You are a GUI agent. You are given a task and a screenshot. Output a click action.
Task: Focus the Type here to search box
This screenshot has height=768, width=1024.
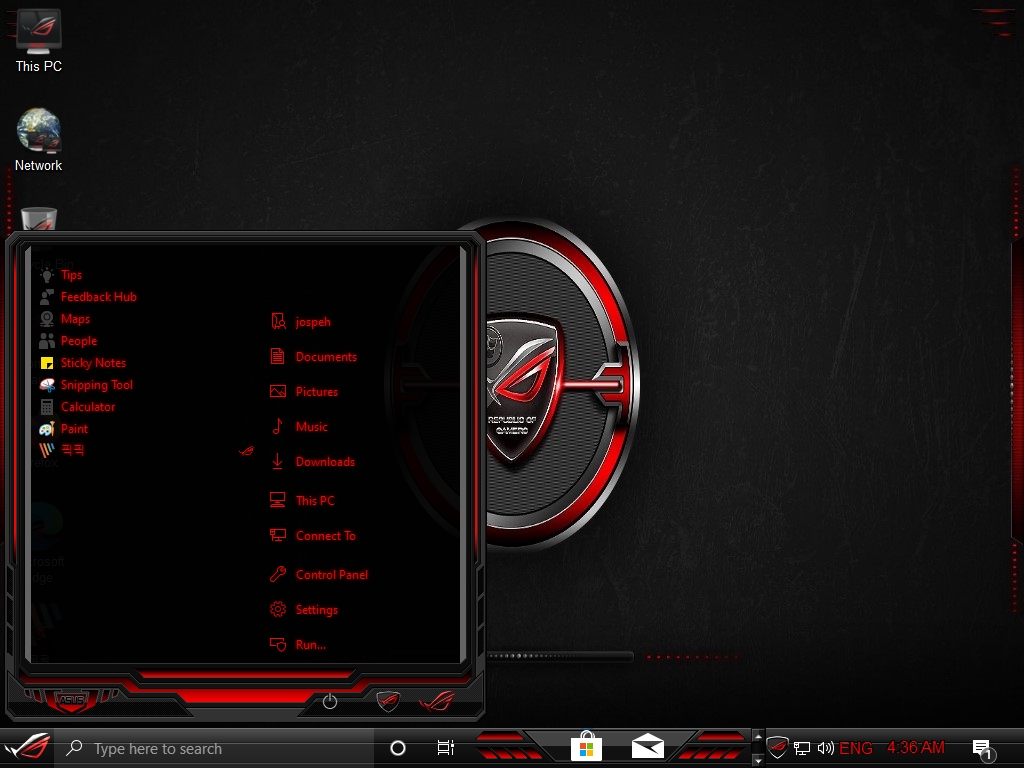point(214,748)
